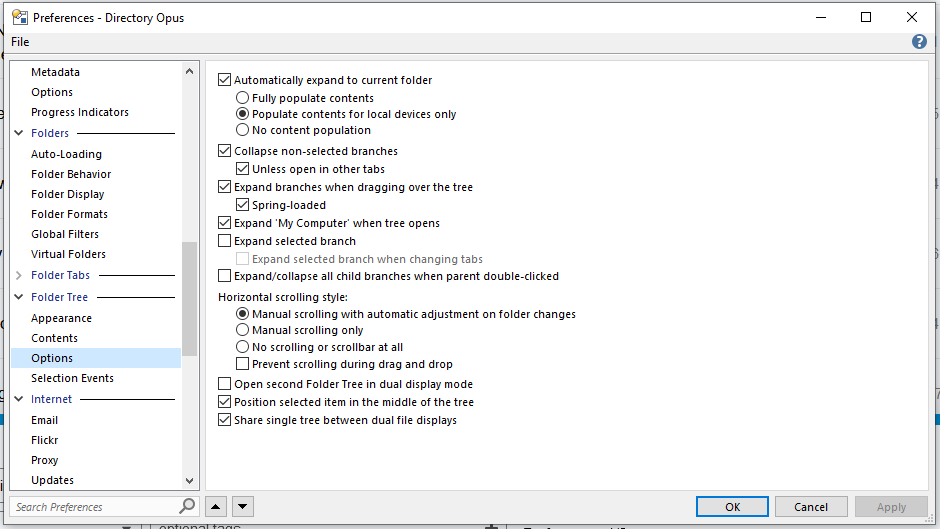Click the Apply button
Viewport: 940px width, 529px height.
point(891,507)
